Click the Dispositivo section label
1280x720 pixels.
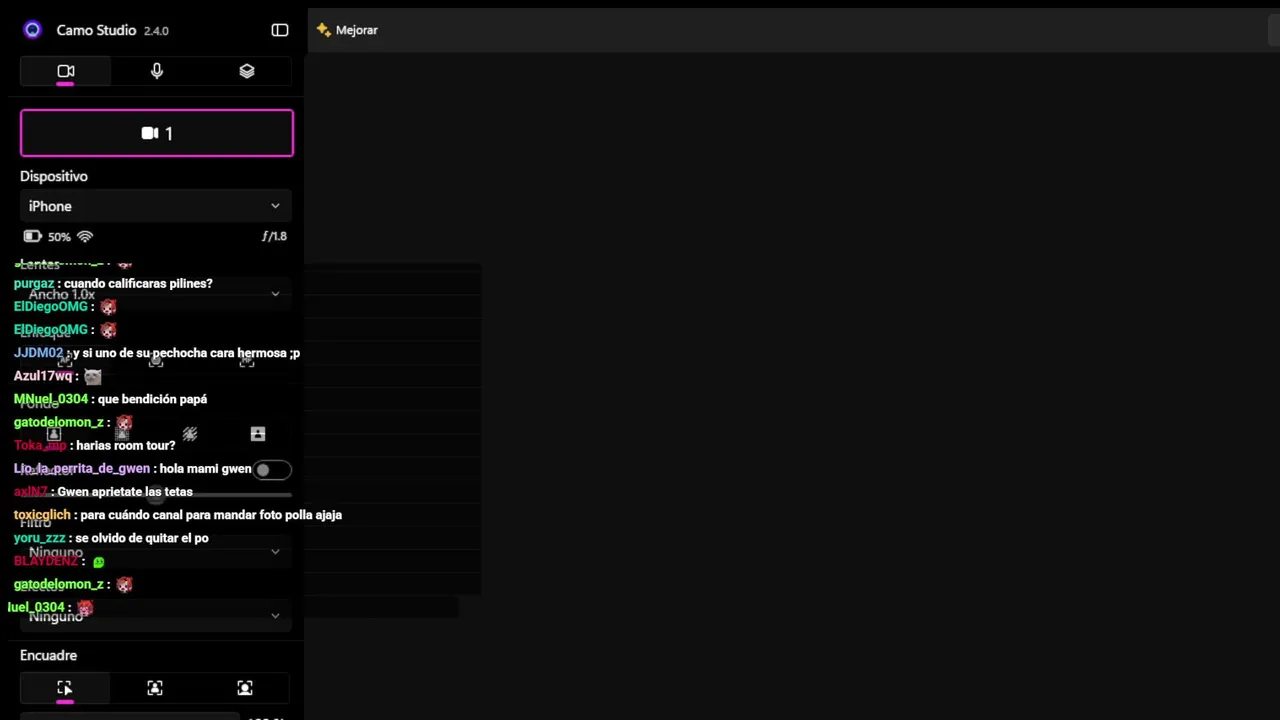54,176
